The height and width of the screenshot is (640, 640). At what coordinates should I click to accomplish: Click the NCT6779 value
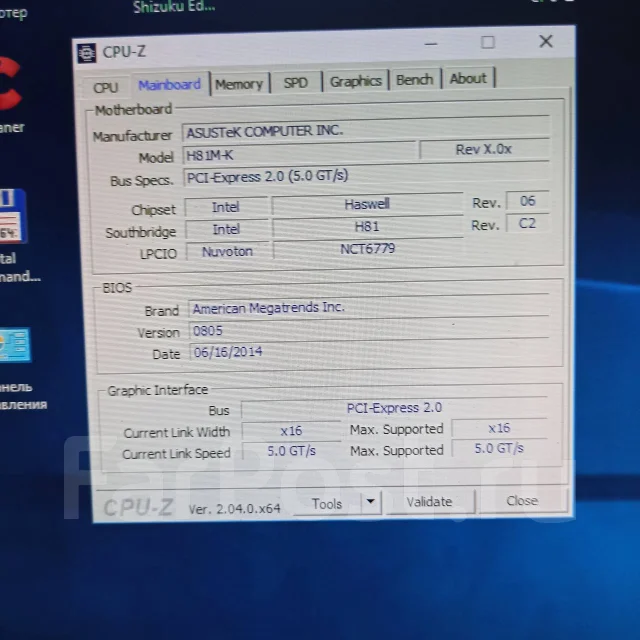coord(368,249)
